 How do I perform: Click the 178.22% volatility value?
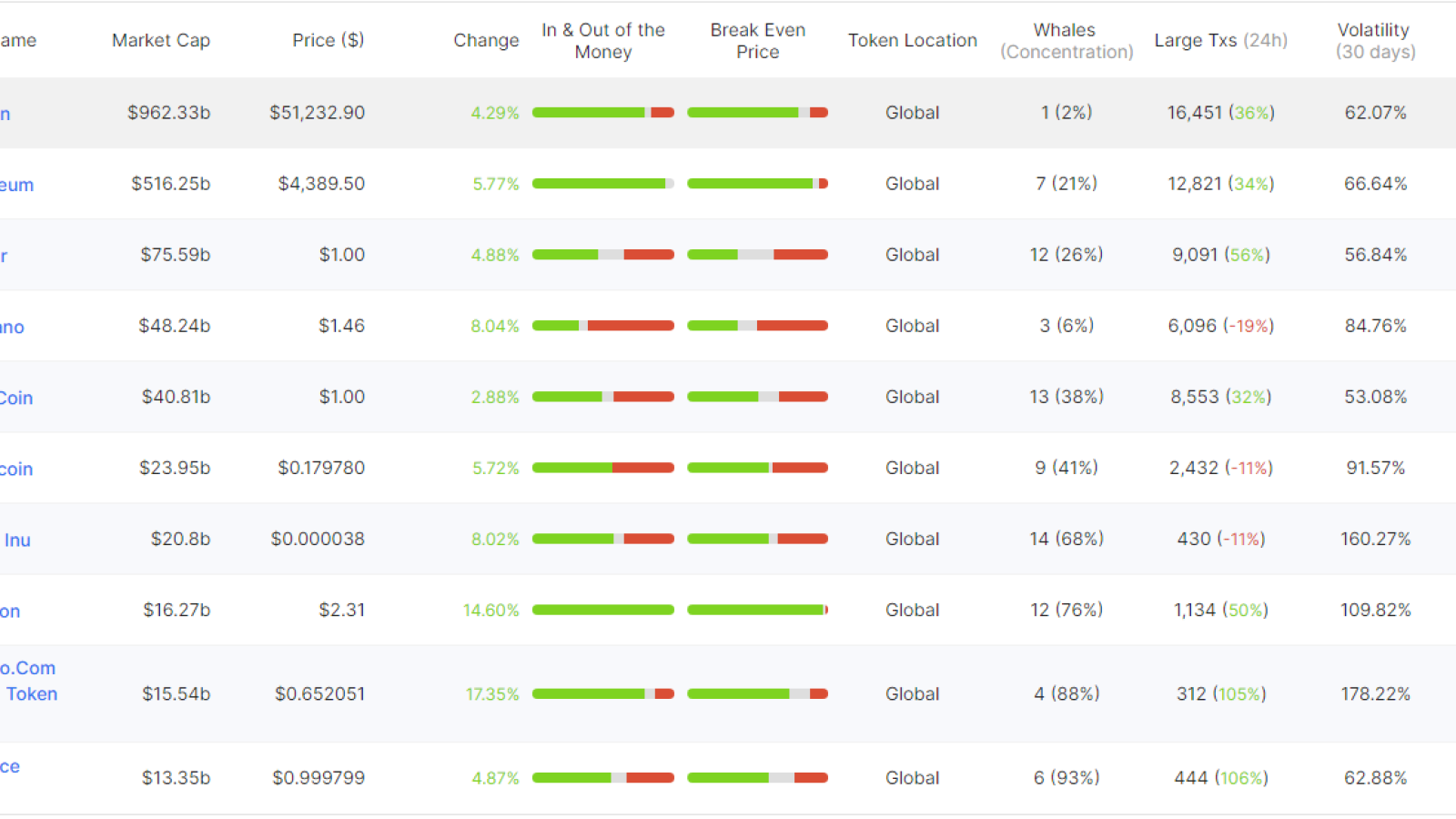[1375, 693]
